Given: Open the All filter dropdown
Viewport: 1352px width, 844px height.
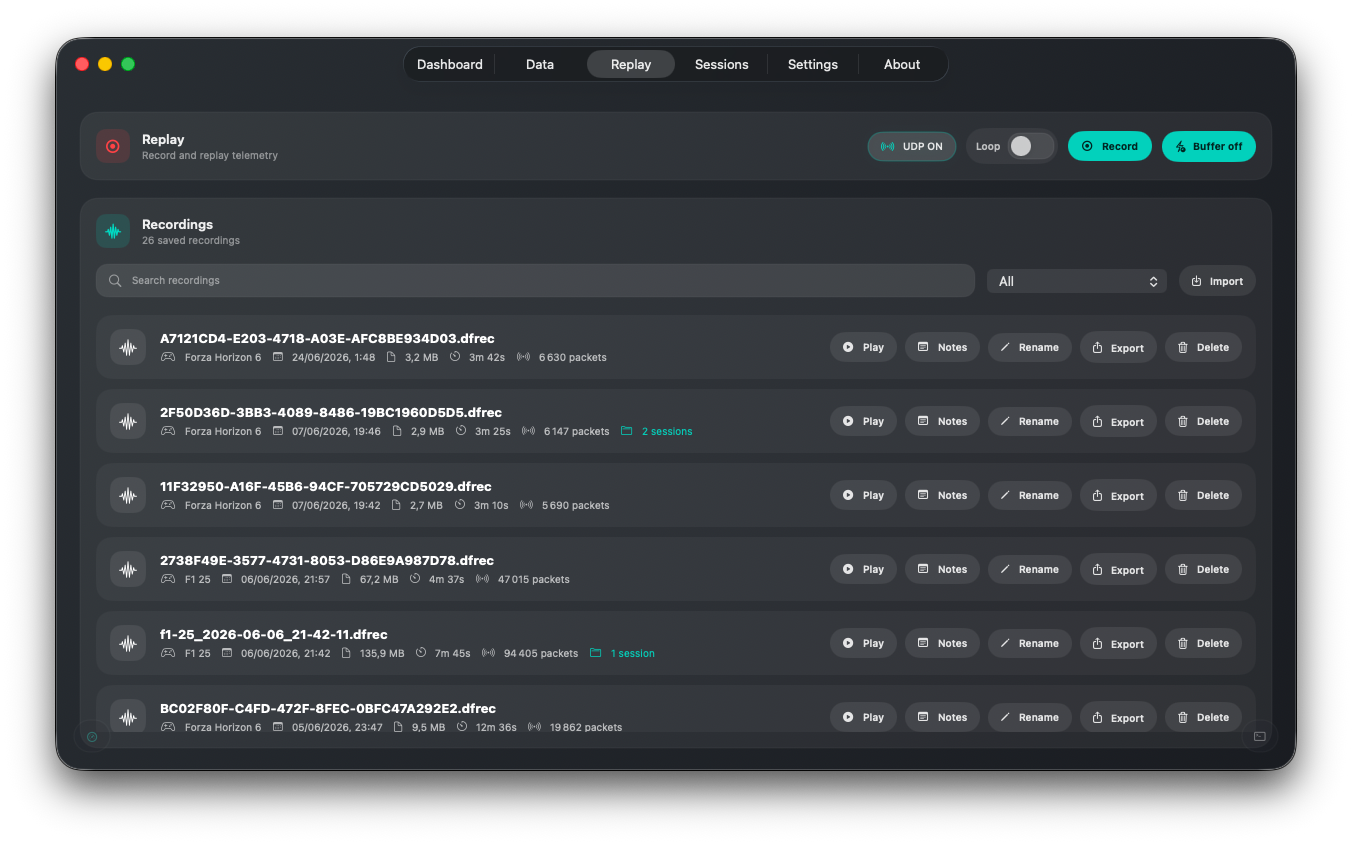Looking at the screenshot, I should pos(1076,281).
